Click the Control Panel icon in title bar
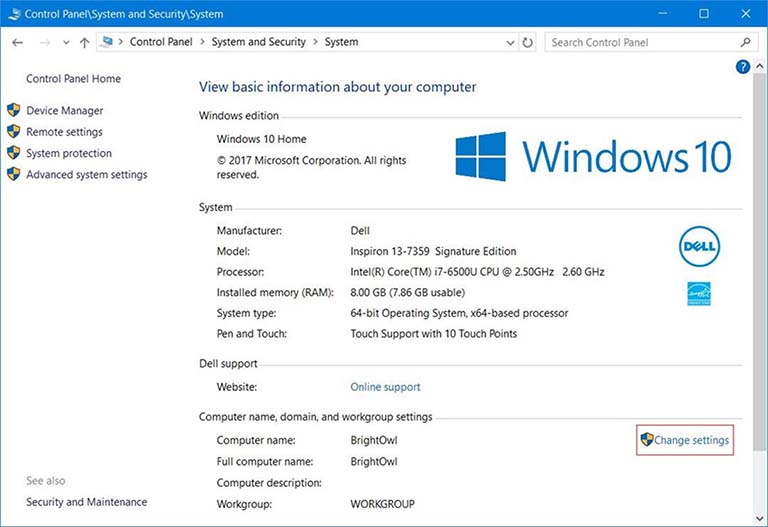Screen dimensions: 768x527 point(15,14)
